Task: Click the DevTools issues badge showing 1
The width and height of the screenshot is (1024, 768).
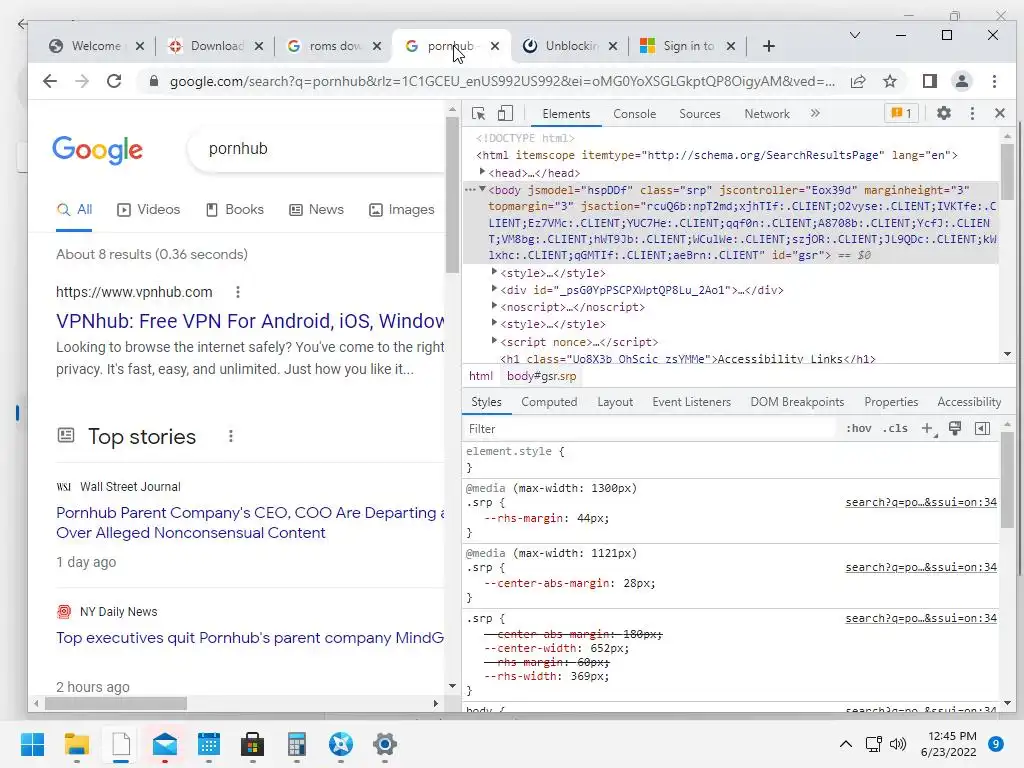Action: click(901, 113)
